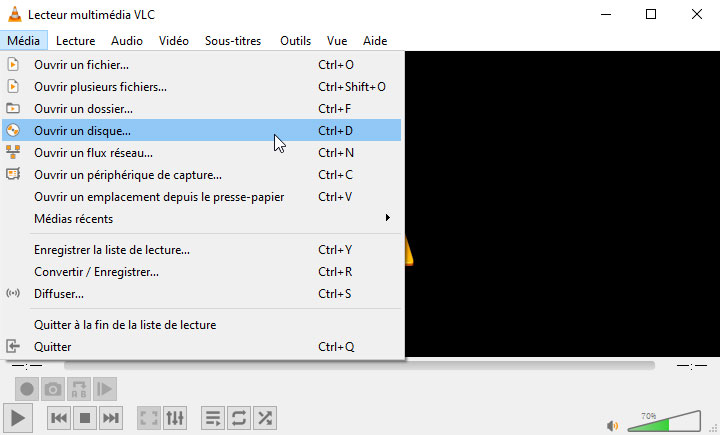Screen dimensions: 720x435
Task: Click the red record button
Action: pos(27,389)
